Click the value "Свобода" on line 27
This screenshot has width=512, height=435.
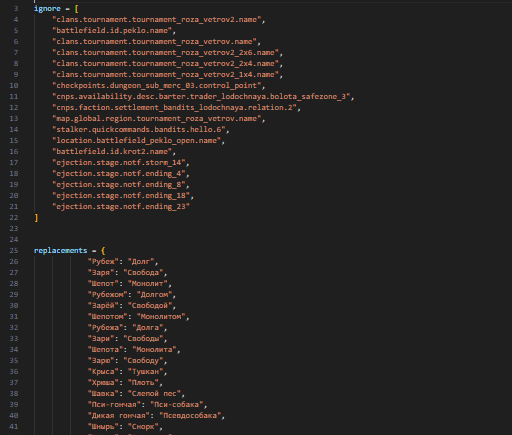pyautogui.click(x=143, y=273)
